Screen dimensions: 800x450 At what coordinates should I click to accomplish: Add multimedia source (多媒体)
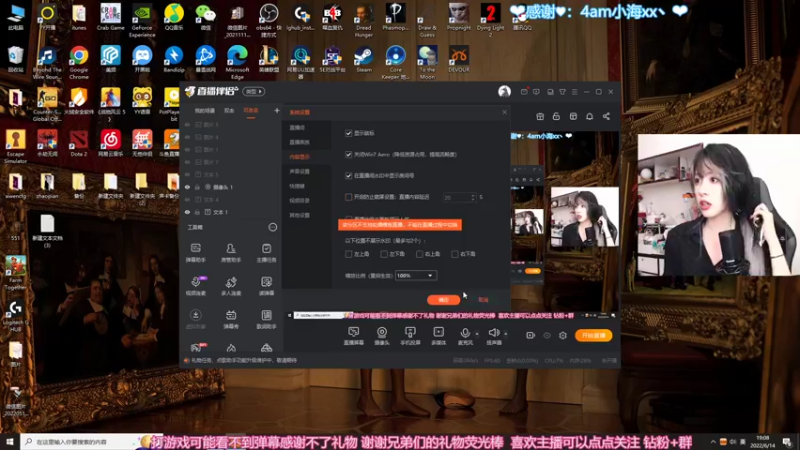point(438,336)
